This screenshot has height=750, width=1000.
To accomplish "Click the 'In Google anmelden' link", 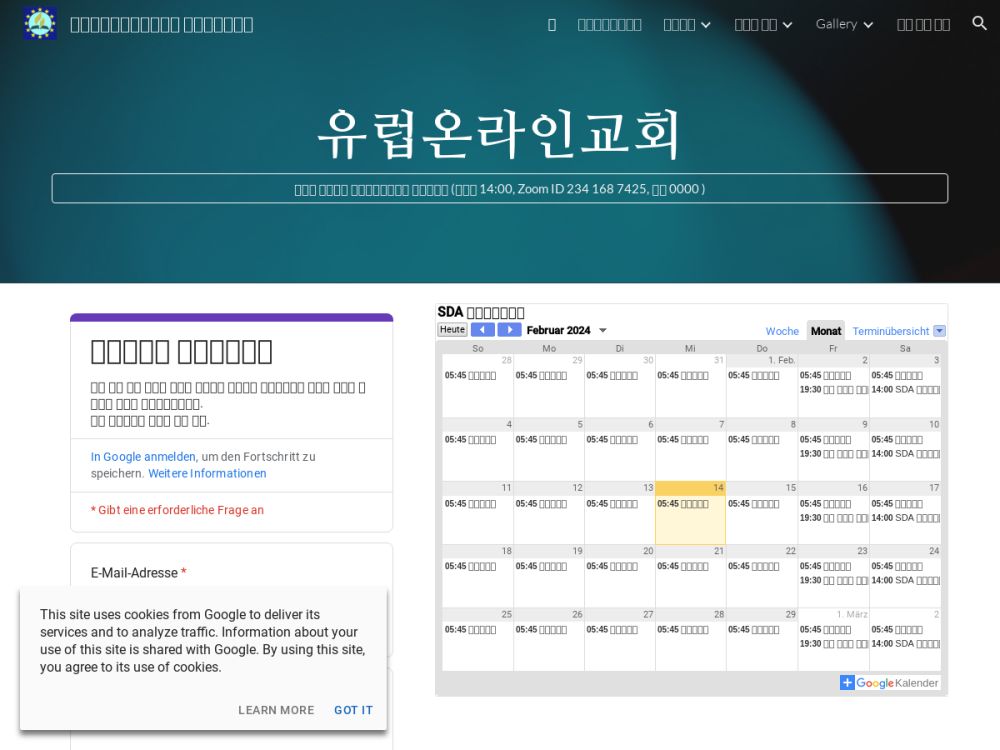I will (143, 457).
